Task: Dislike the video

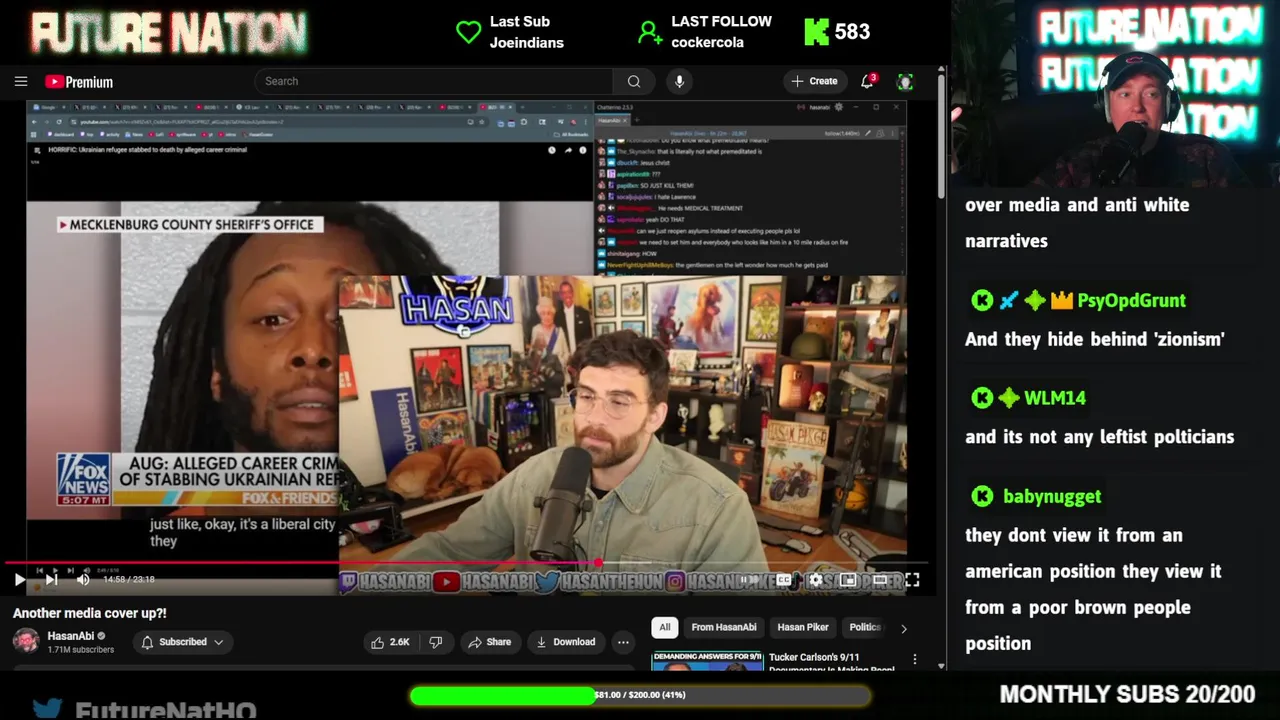Action: click(436, 642)
